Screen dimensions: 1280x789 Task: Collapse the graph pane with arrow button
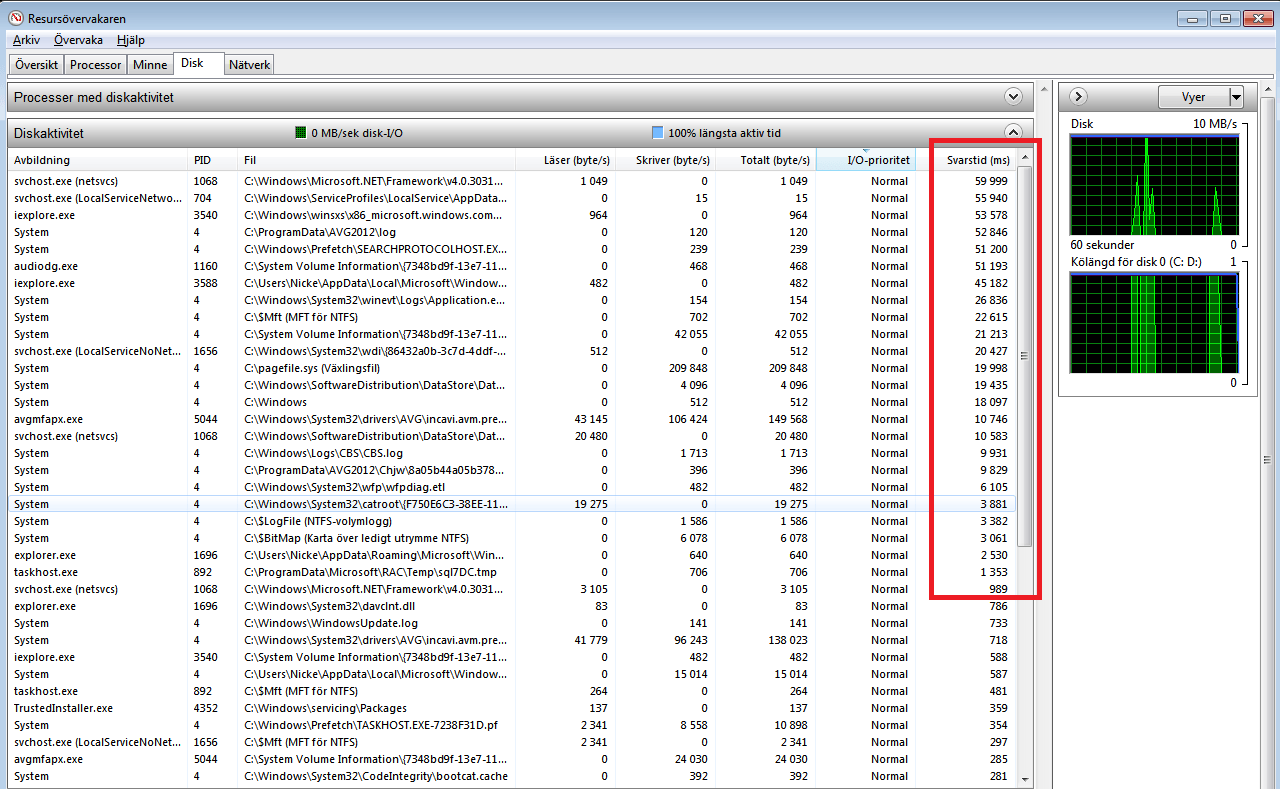click(x=1078, y=97)
